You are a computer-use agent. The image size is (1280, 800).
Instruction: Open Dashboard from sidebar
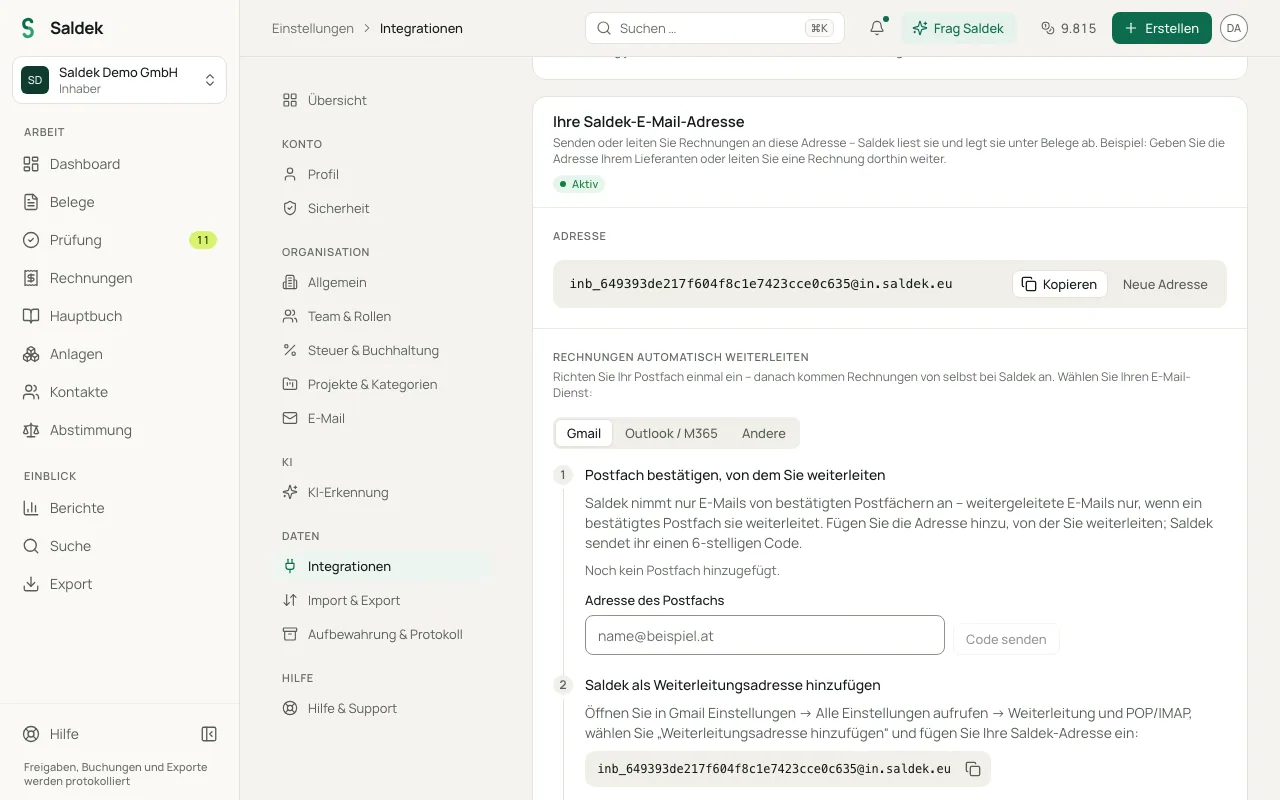(120, 164)
